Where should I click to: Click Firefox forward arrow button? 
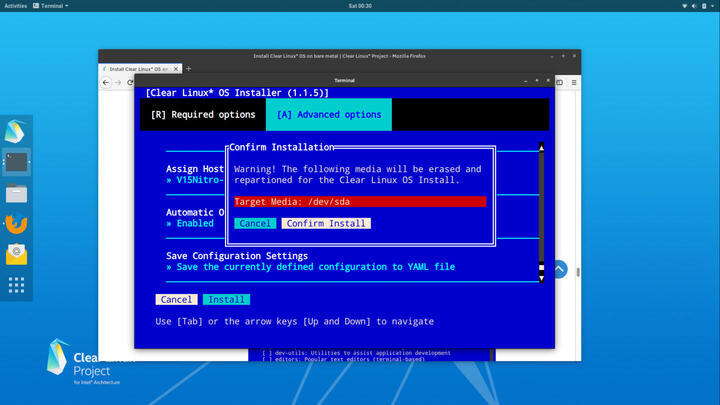tap(118, 83)
